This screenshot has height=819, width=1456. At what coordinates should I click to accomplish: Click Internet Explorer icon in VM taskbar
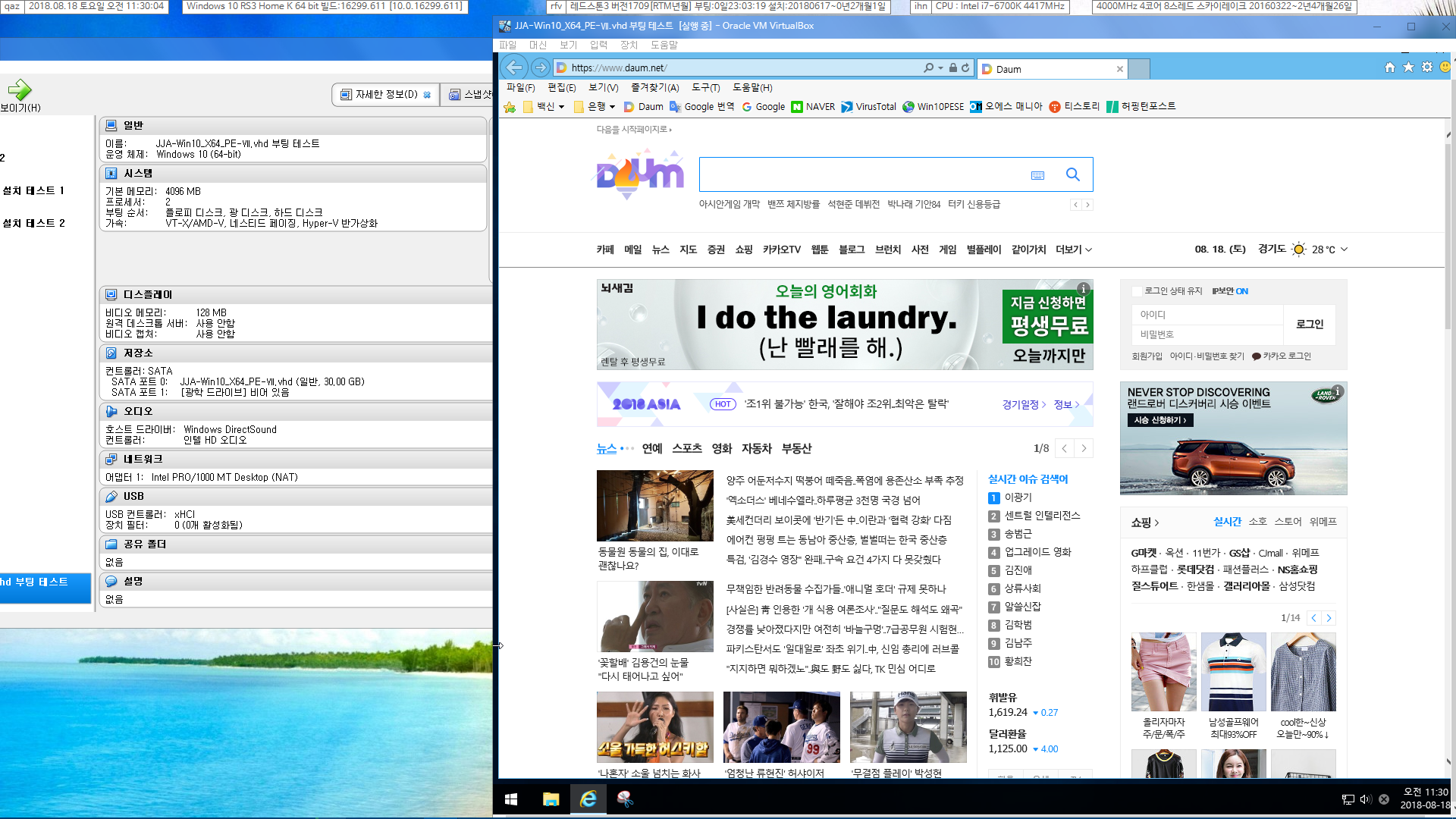(588, 799)
